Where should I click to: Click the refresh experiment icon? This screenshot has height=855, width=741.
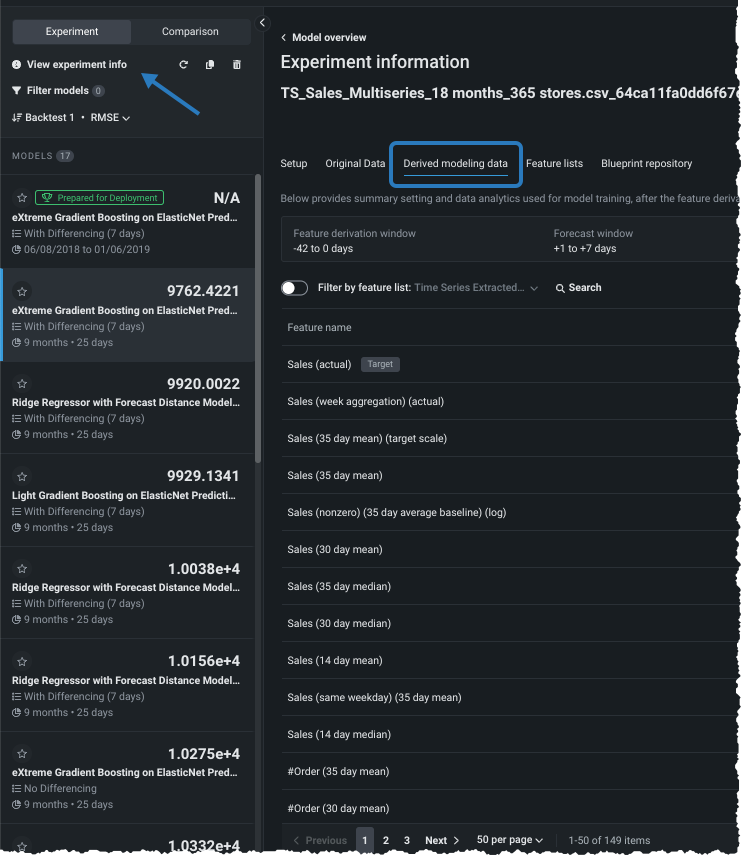click(x=183, y=65)
